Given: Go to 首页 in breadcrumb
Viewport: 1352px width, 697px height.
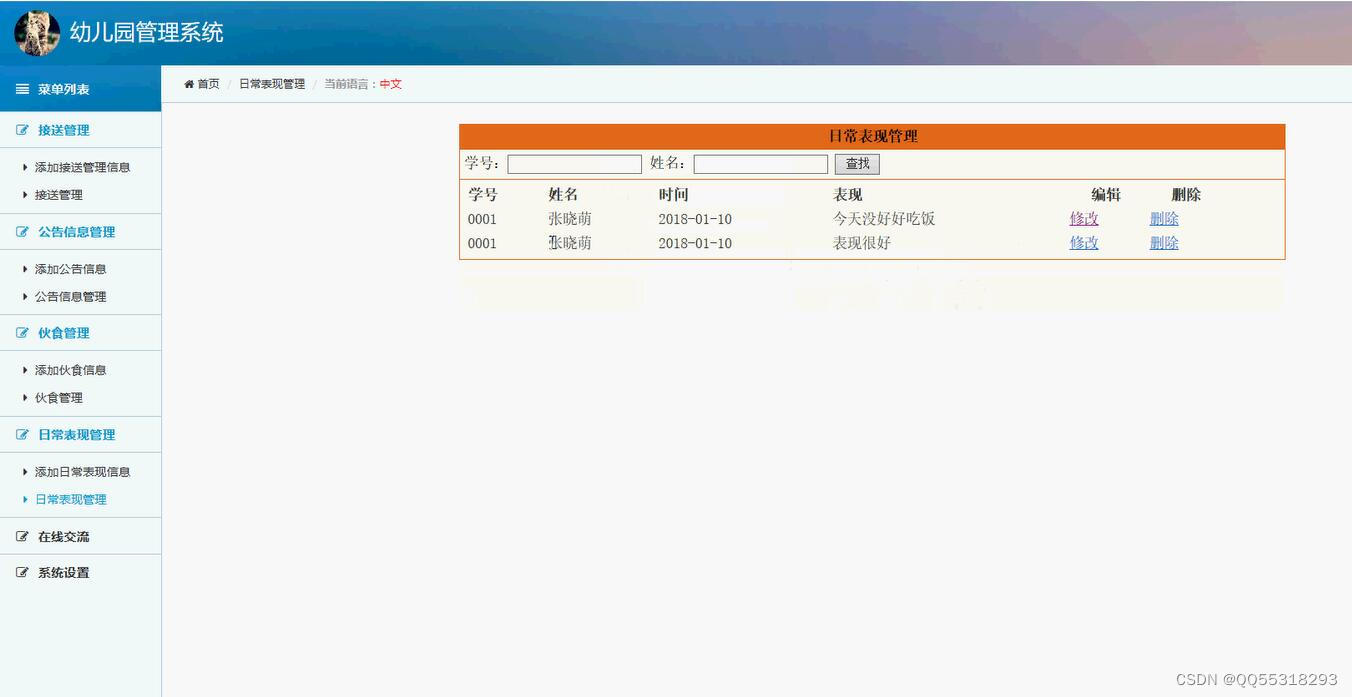Looking at the screenshot, I should [208, 84].
